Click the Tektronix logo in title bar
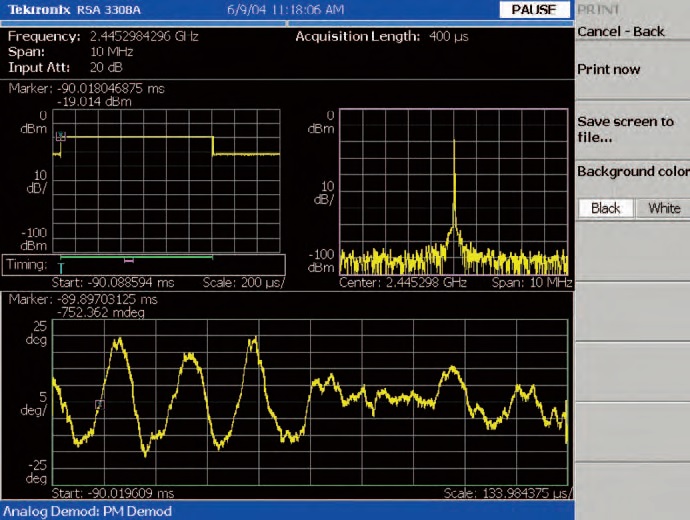Image resolution: width=690 pixels, height=520 pixels. tap(38, 9)
